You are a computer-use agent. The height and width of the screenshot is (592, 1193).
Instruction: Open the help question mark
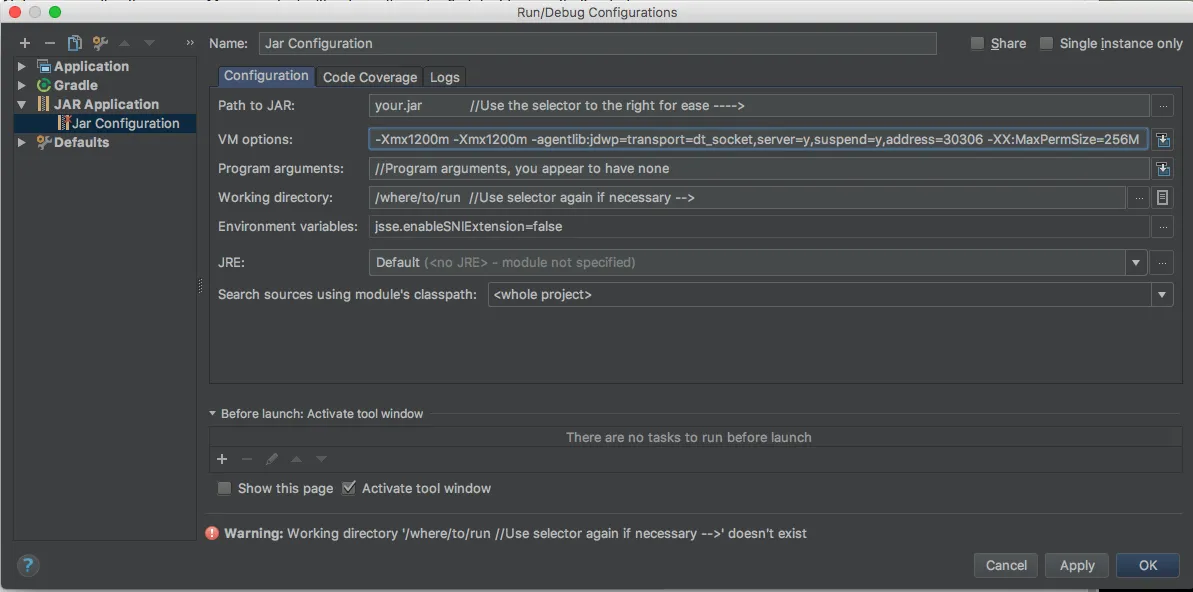[x=28, y=565]
